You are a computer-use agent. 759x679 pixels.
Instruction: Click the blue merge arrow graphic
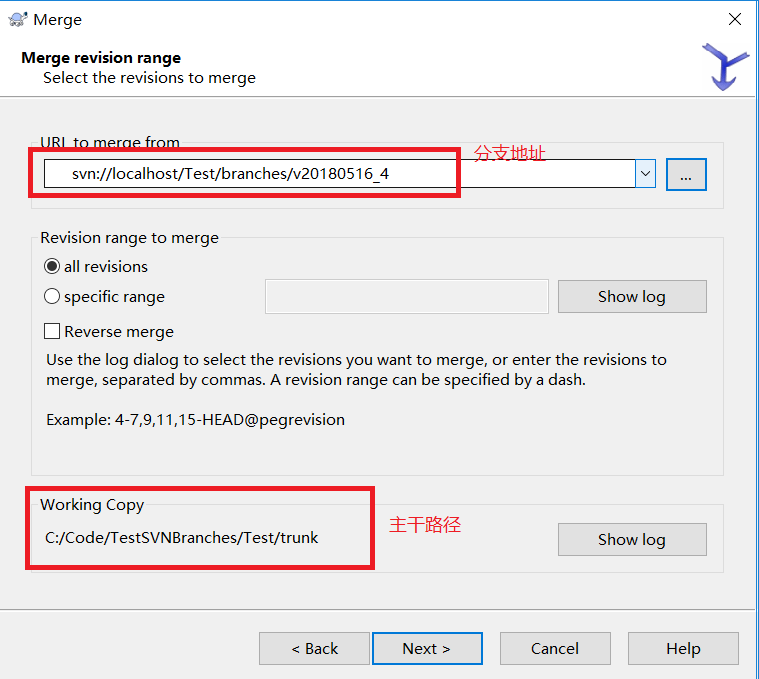coord(725,67)
